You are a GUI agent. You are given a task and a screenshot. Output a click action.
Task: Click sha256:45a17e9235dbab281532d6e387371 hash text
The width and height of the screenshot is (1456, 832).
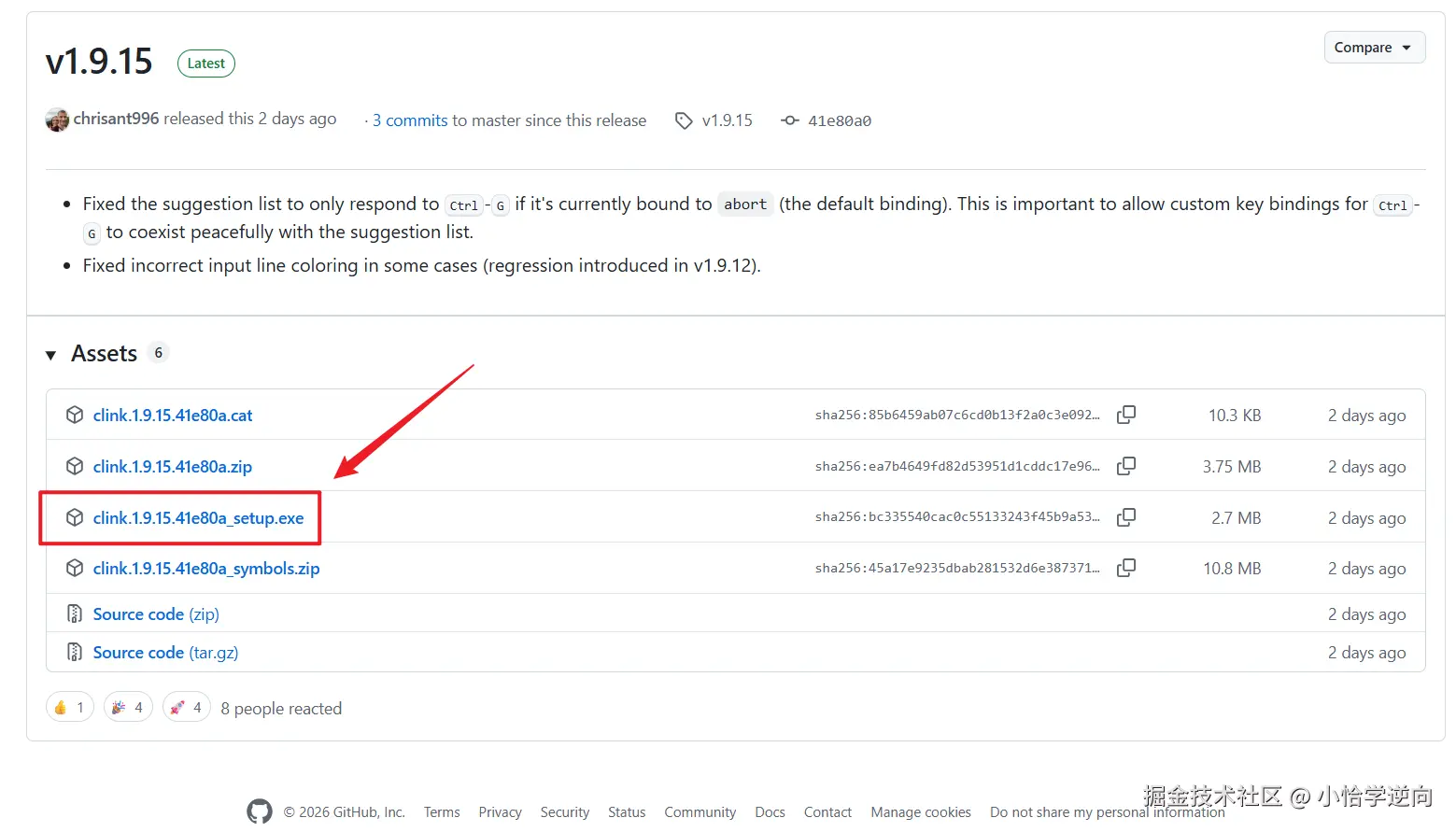click(x=957, y=569)
